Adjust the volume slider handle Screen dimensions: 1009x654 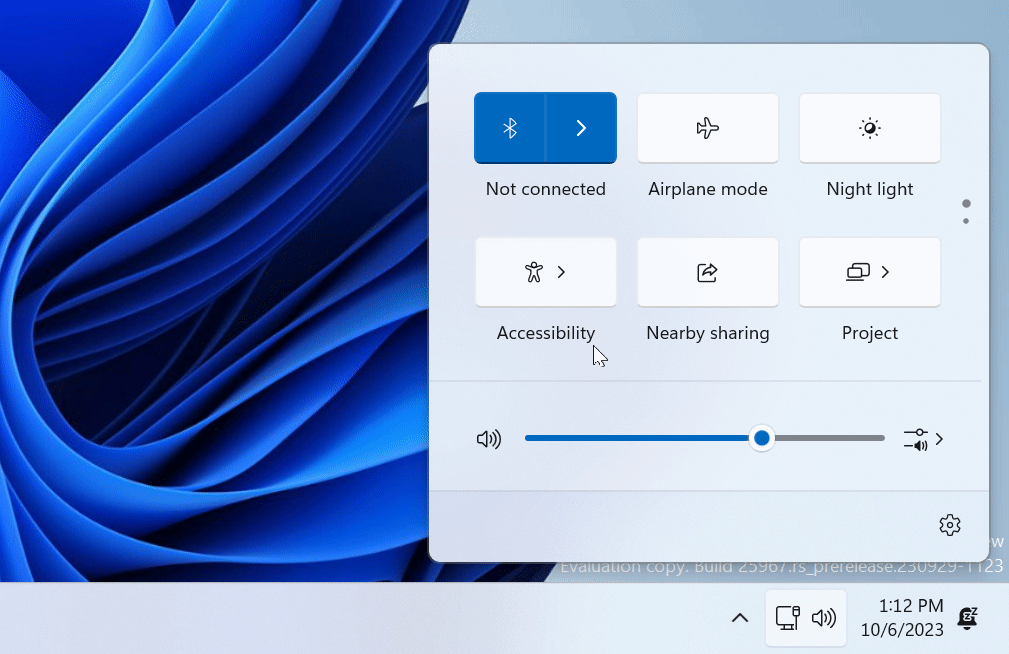pos(761,438)
